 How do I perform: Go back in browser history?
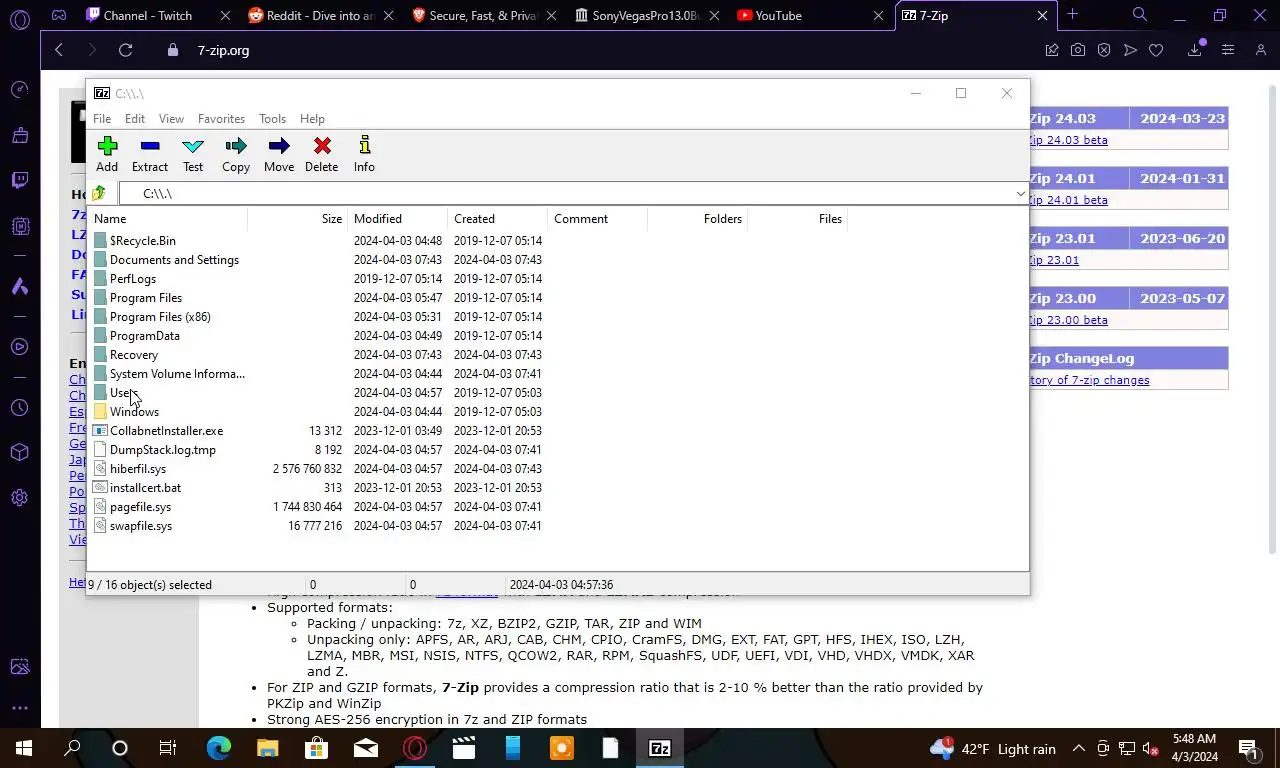59,50
